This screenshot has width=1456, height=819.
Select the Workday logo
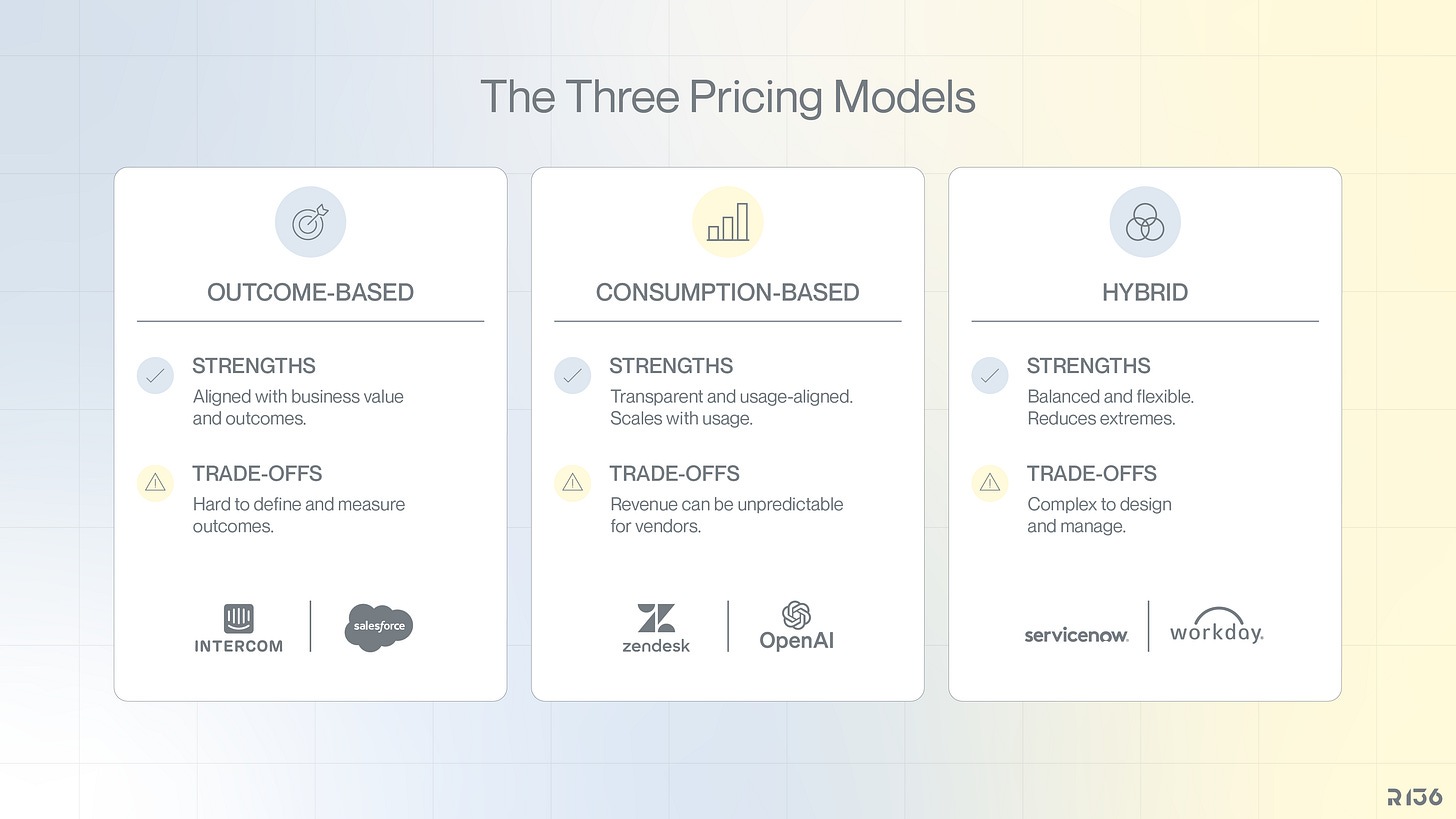[x=1216, y=625]
